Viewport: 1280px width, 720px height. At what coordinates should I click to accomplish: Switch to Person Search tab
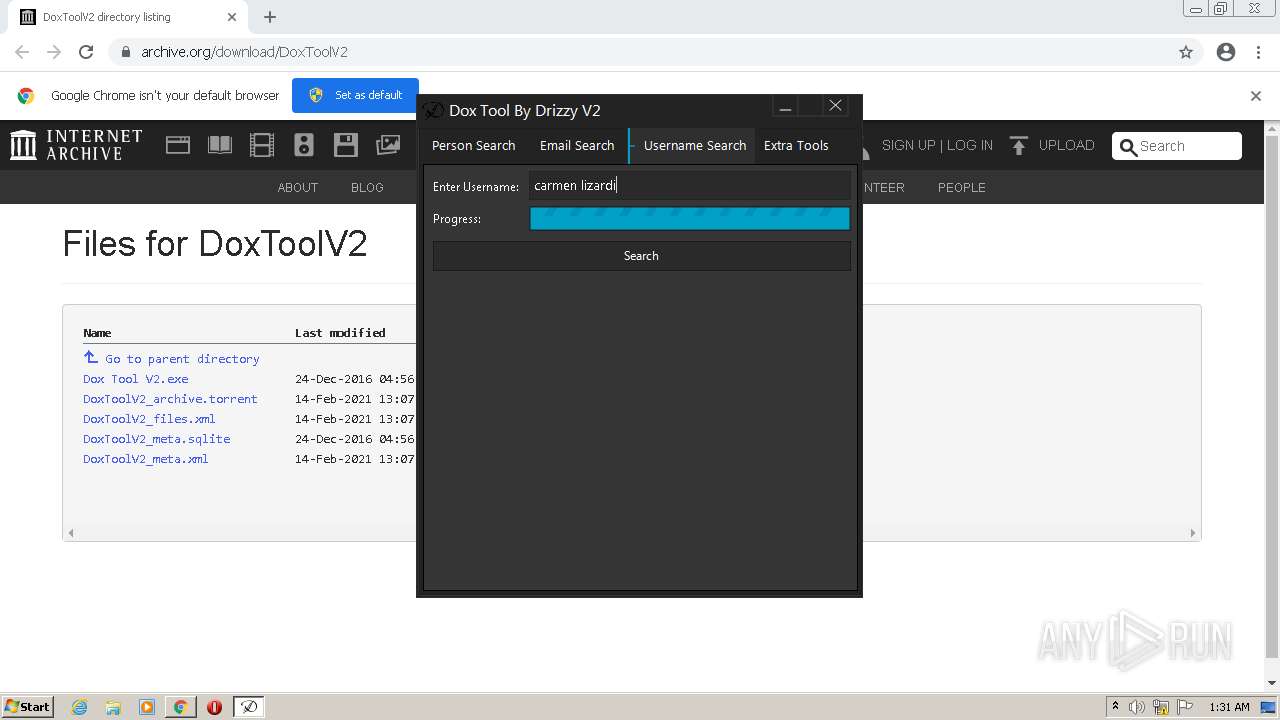tap(474, 145)
